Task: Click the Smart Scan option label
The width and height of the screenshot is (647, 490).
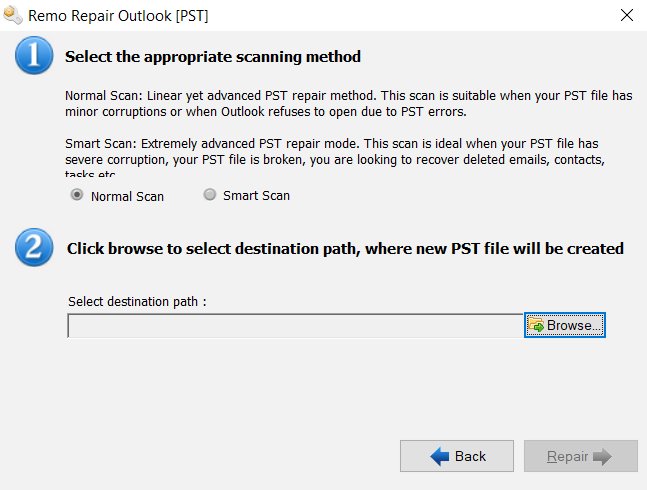Action: click(x=256, y=196)
